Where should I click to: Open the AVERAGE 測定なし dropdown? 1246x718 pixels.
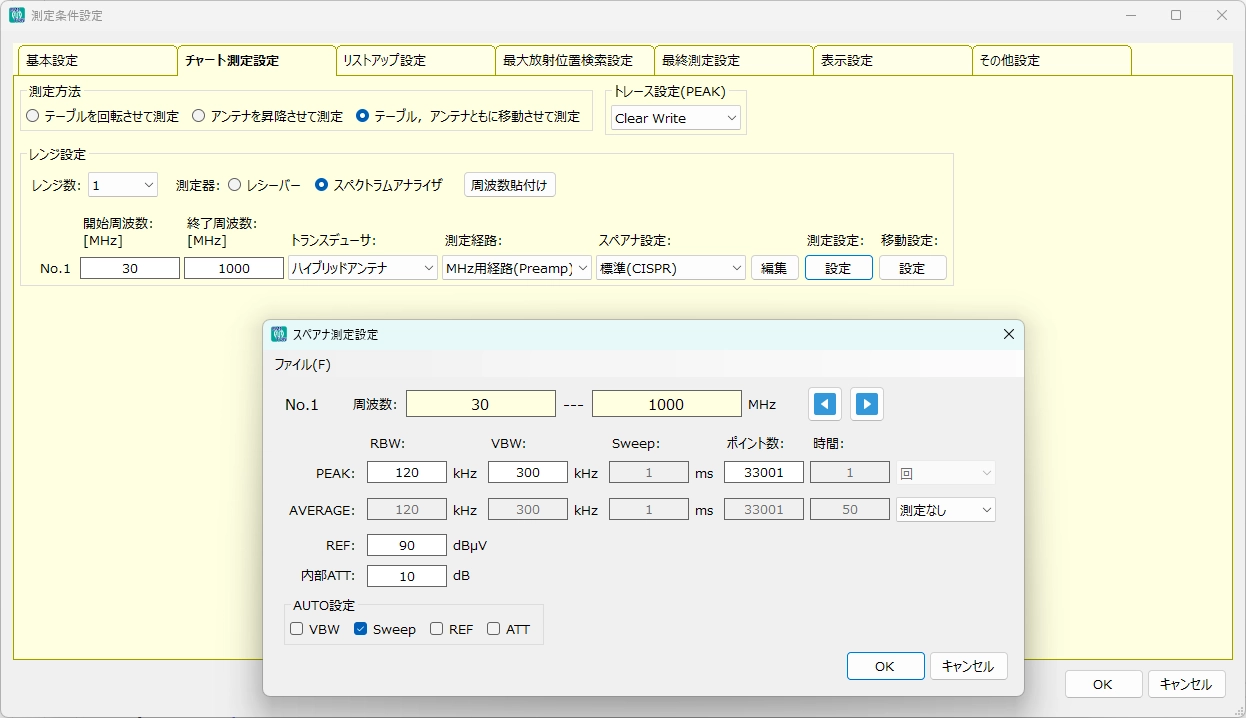pyautogui.click(x=945, y=510)
